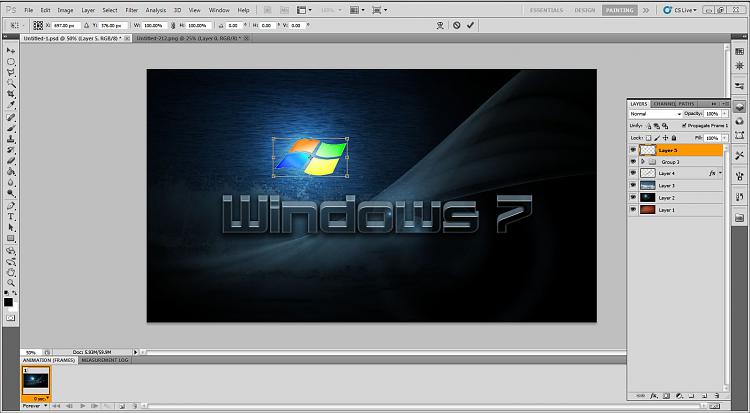Image resolution: width=750 pixels, height=413 pixels.
Task: Hide Layer 2 using eye icon
Action: (633, 197)
